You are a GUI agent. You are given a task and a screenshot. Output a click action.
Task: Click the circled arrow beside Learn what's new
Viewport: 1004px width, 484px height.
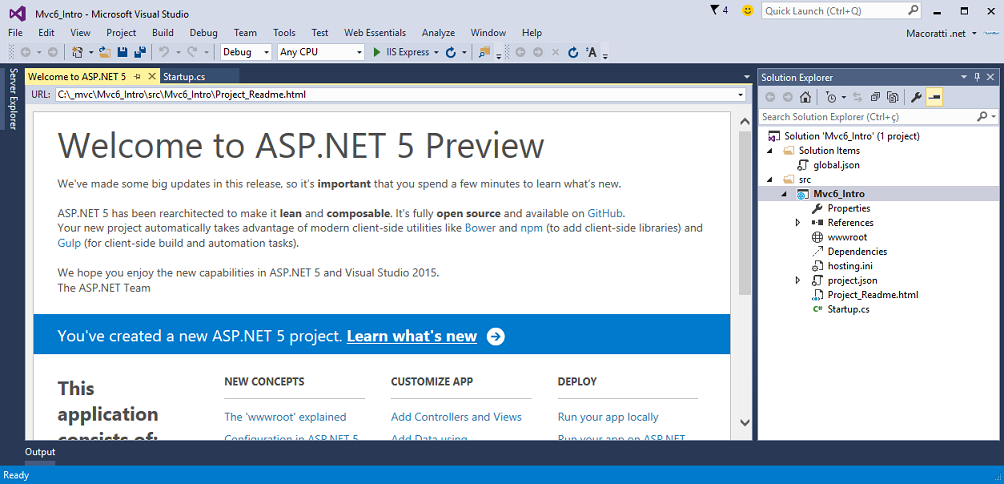point(496,336)
